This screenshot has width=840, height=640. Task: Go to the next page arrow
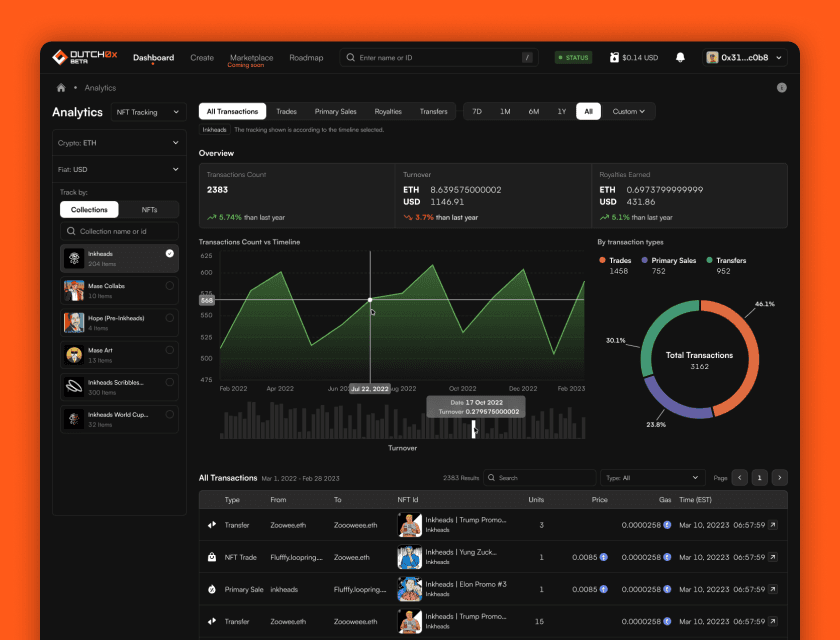click(x=779, y=477)
